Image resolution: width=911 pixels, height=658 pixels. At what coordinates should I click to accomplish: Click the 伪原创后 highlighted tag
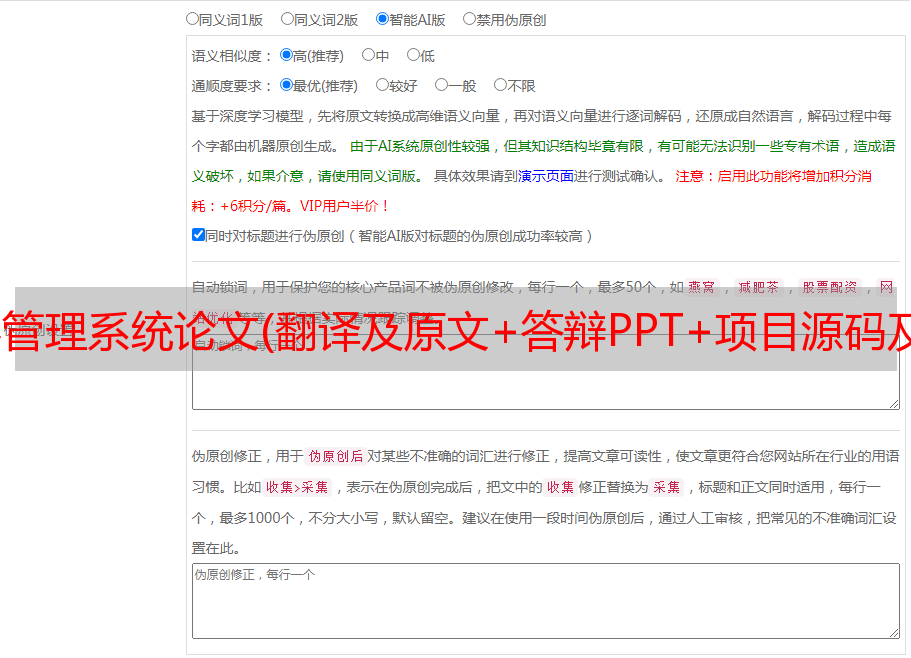(336, 456)
